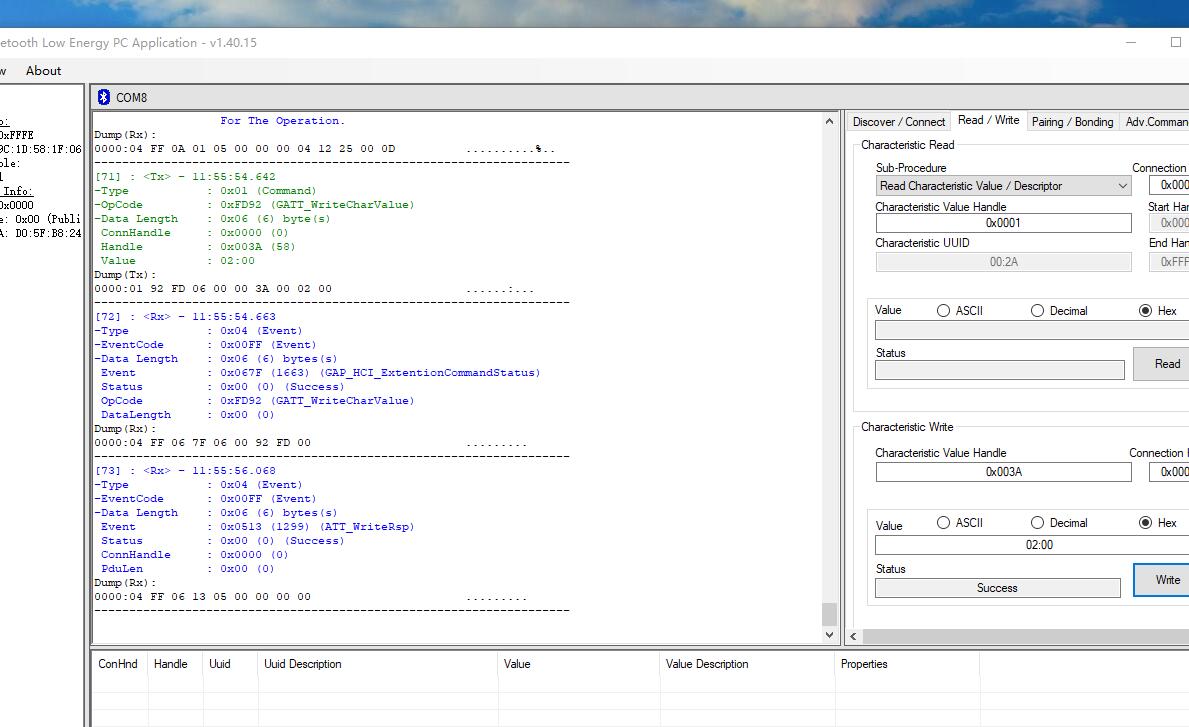Image resolution: width=1189 pixels, height=727 pixels.
Task: Click the Characteristic Write handle field 0x003A
Action: click(1003, 472)
